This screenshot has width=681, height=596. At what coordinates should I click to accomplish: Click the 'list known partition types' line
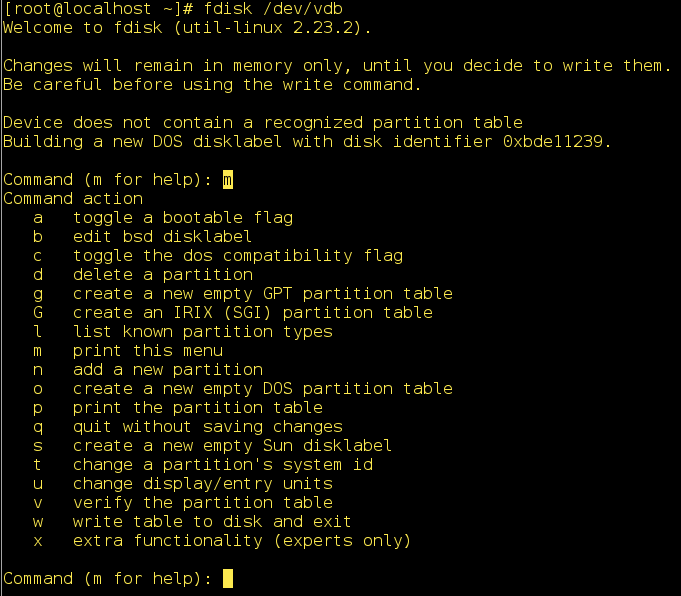(202, 332)
